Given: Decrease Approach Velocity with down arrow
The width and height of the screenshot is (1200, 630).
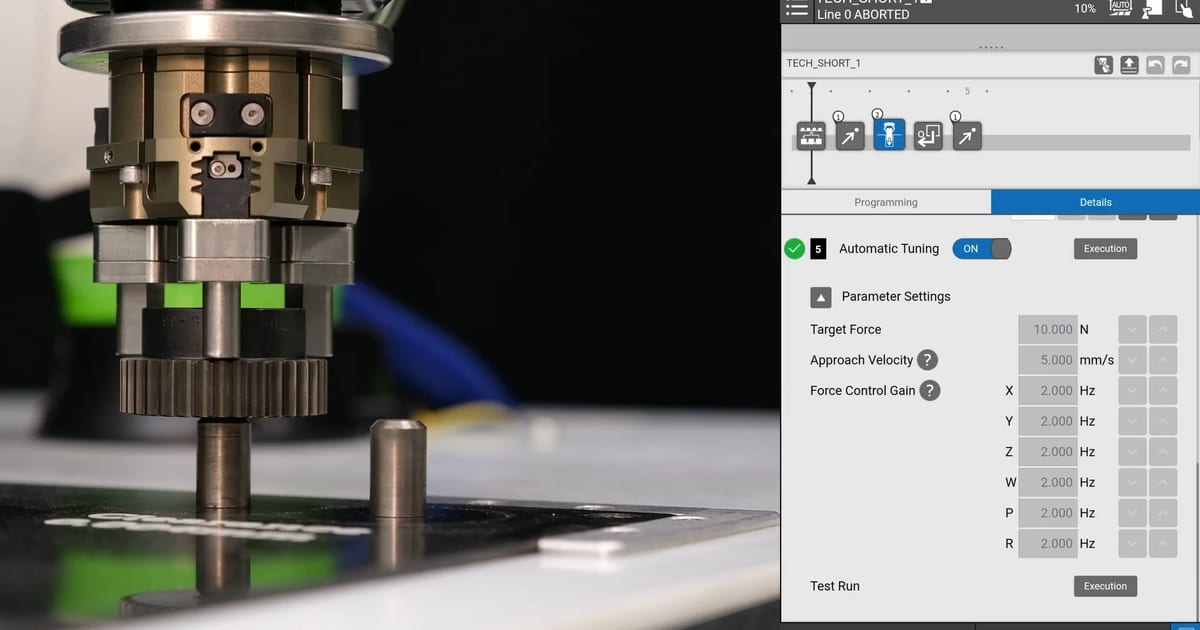Looking at the screenshot, I should tap(1132, 360).
